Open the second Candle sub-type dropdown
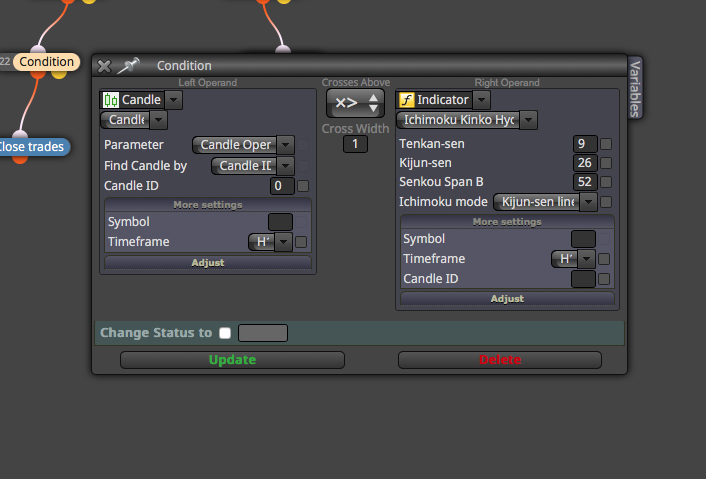The height and width of the screenshot is (479, 706). coord(158,120)
